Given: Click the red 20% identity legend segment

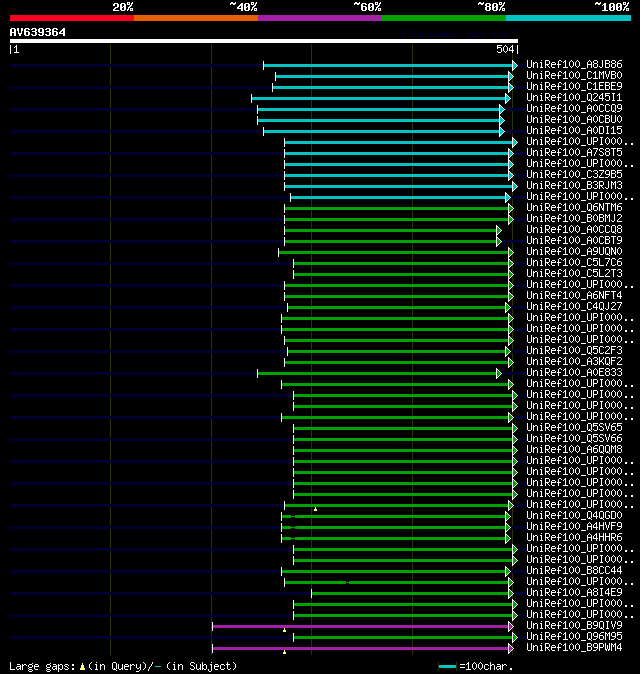Looking at the screenshot, I should [x=72, y=18].
